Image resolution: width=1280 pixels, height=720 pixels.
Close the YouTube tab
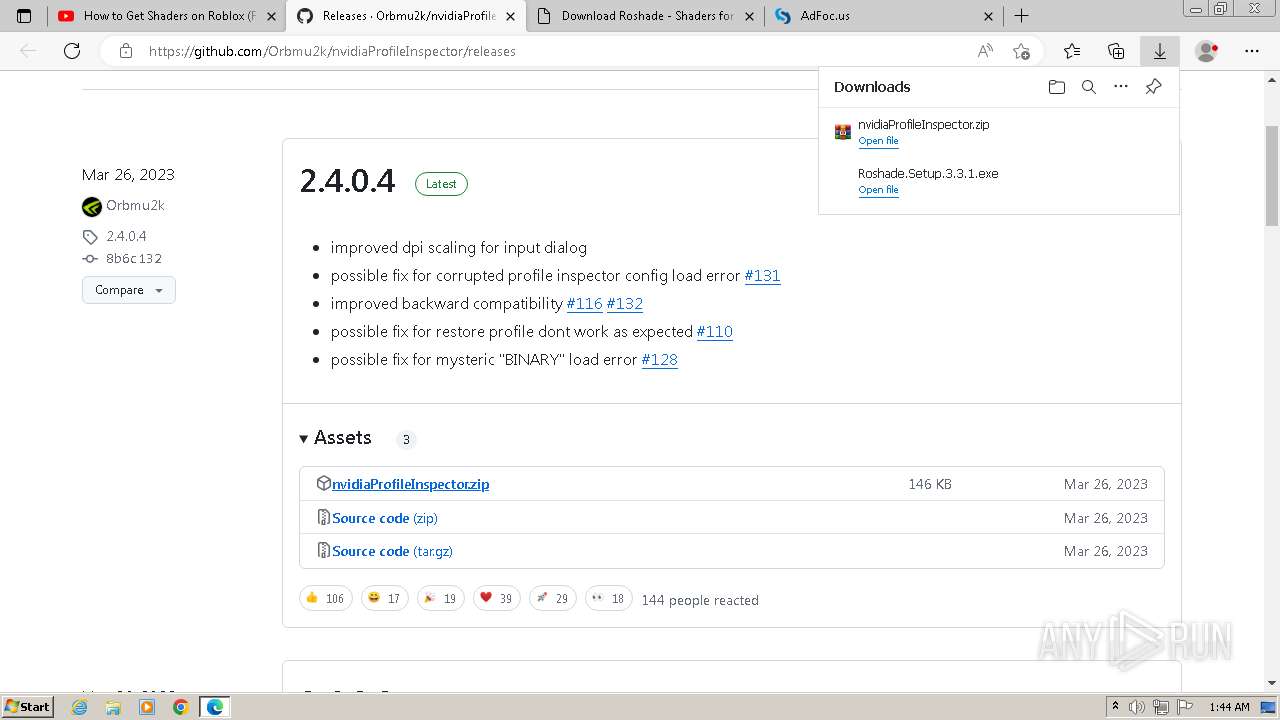click(x=270, y=16)
